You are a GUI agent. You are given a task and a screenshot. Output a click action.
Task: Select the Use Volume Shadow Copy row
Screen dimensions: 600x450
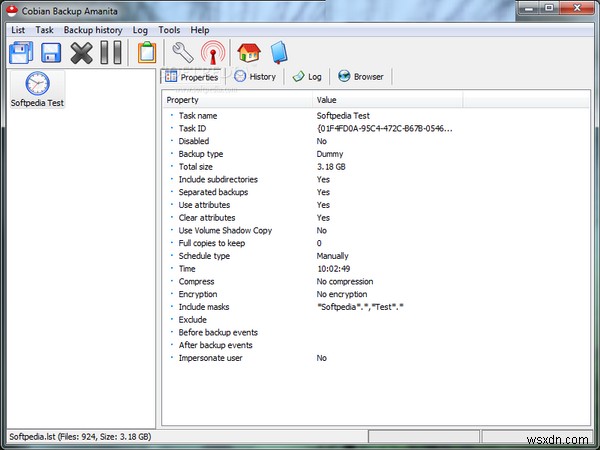376,230
